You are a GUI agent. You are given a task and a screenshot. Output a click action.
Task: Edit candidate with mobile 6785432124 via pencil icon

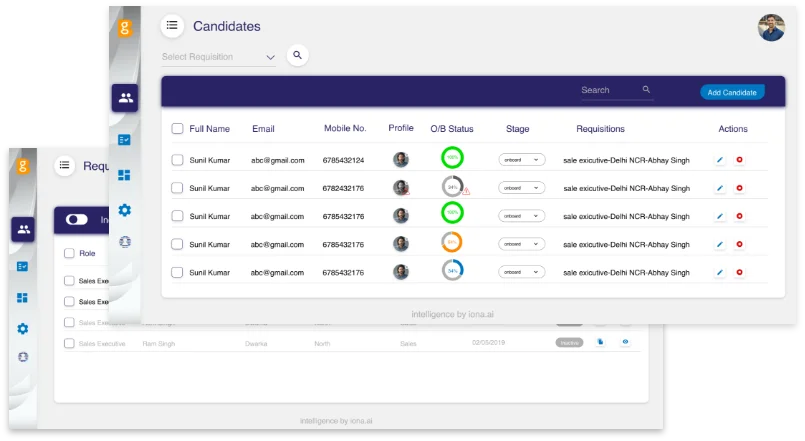pos(720,160)
